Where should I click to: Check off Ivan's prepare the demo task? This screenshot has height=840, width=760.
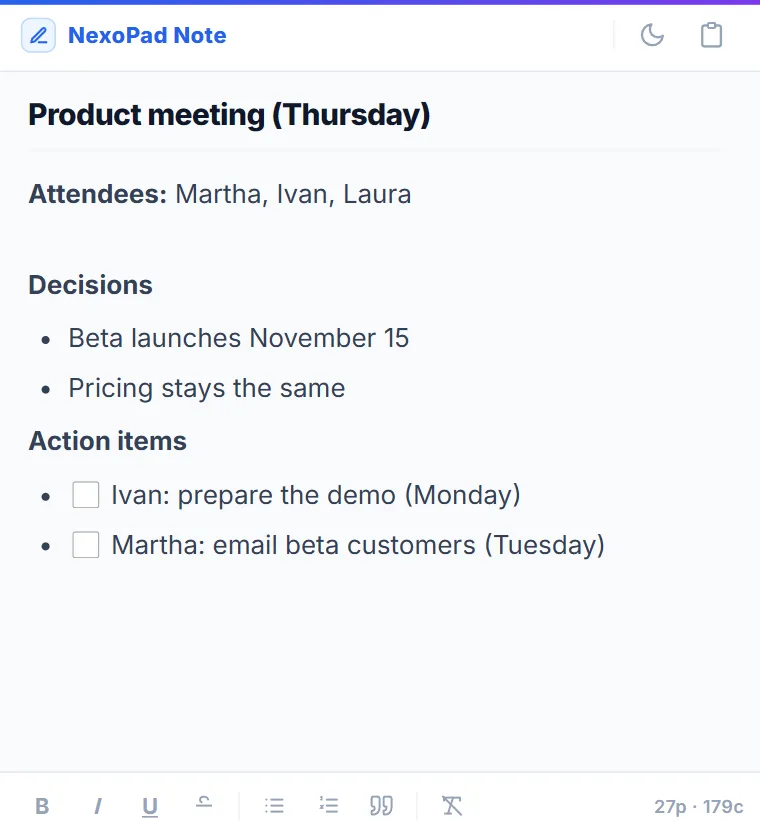click(x=86, y=494)
